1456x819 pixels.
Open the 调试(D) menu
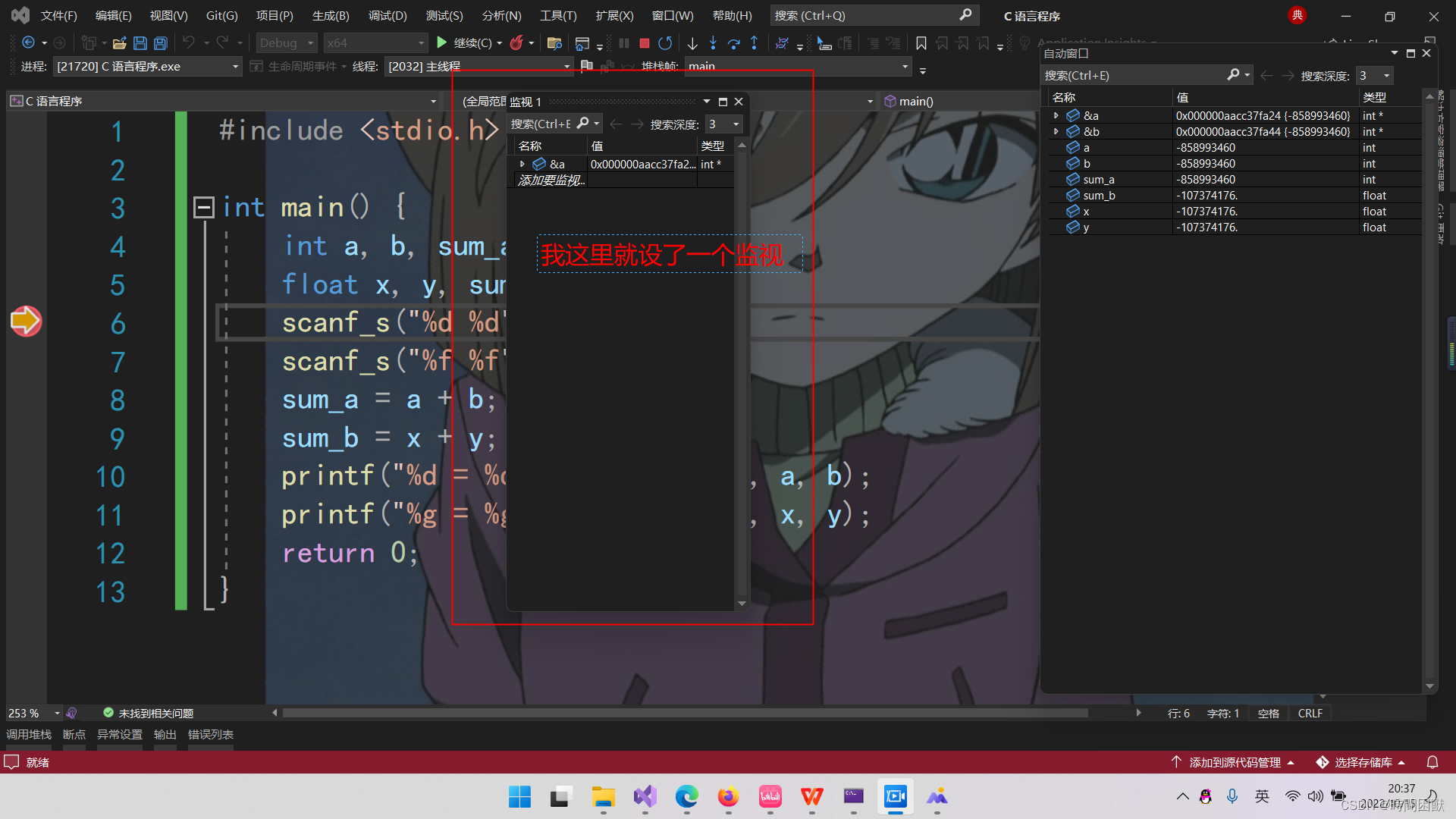point(387,15)
